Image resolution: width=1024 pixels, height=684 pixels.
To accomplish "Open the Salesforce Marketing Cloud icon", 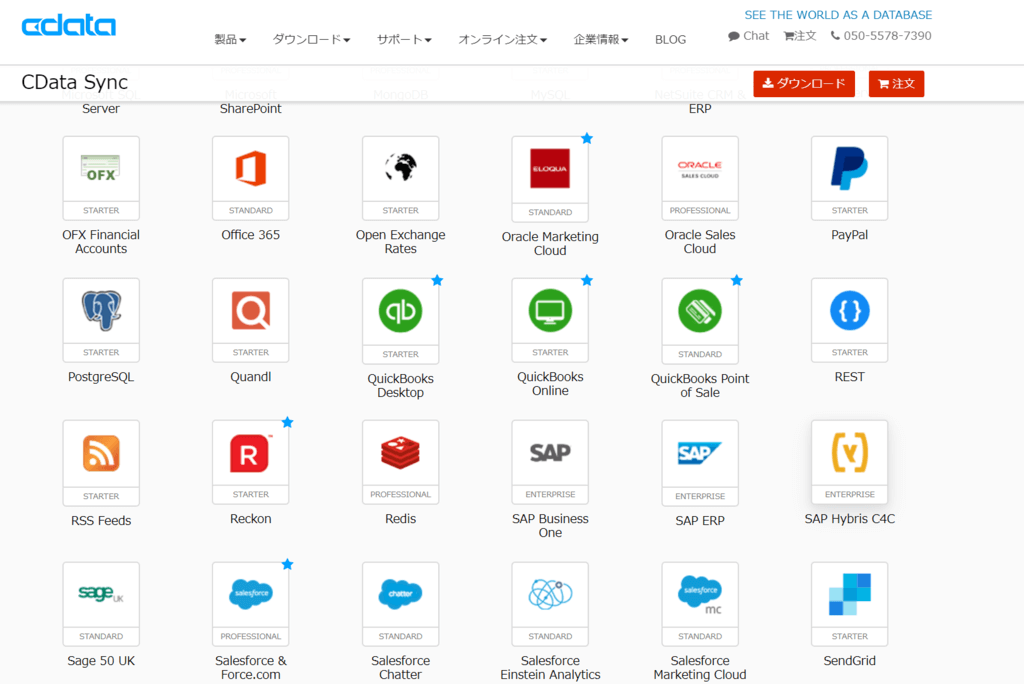I will [x=699, y=594].
